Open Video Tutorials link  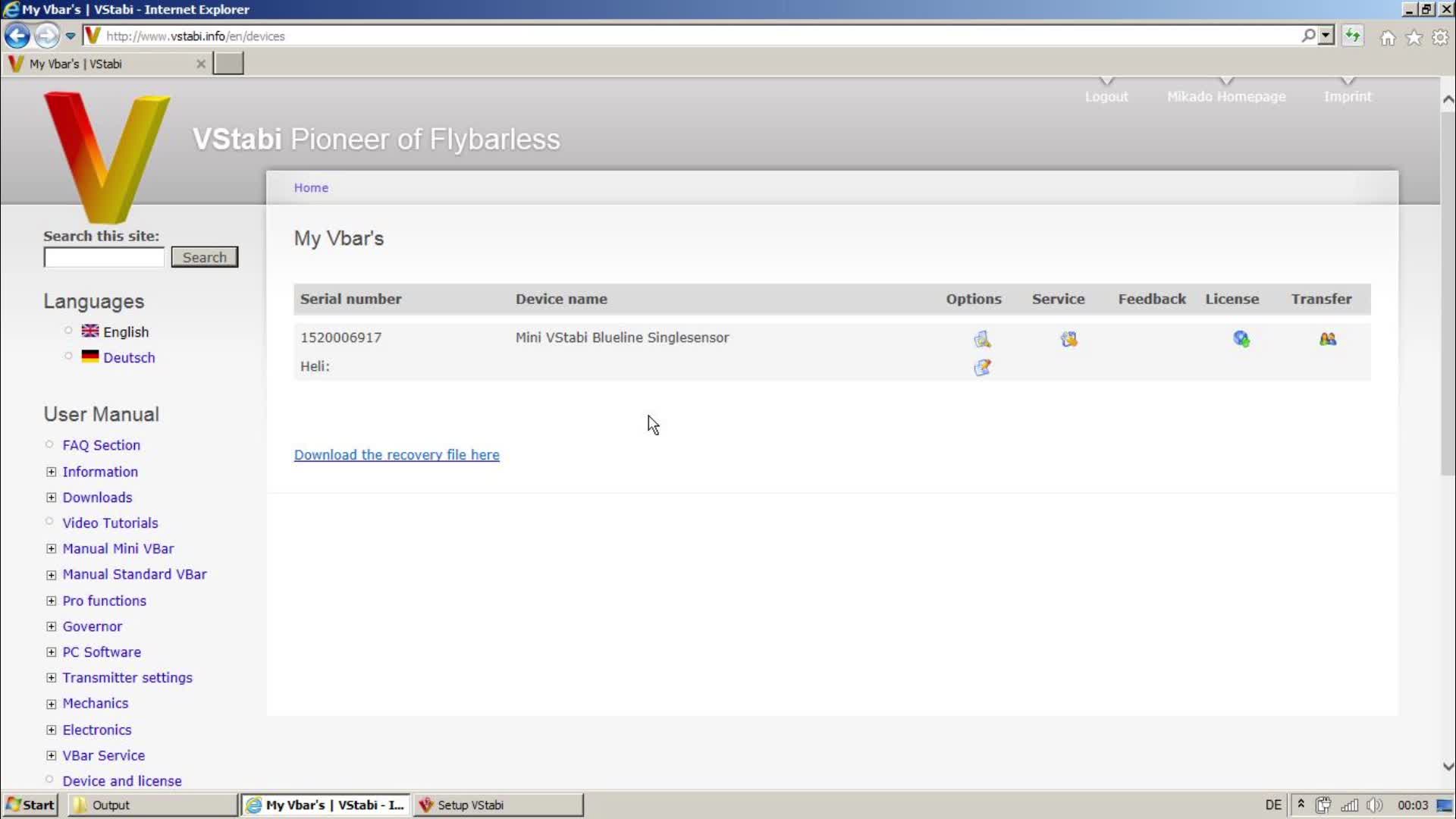pyautogui.click(x=110, y=523)
